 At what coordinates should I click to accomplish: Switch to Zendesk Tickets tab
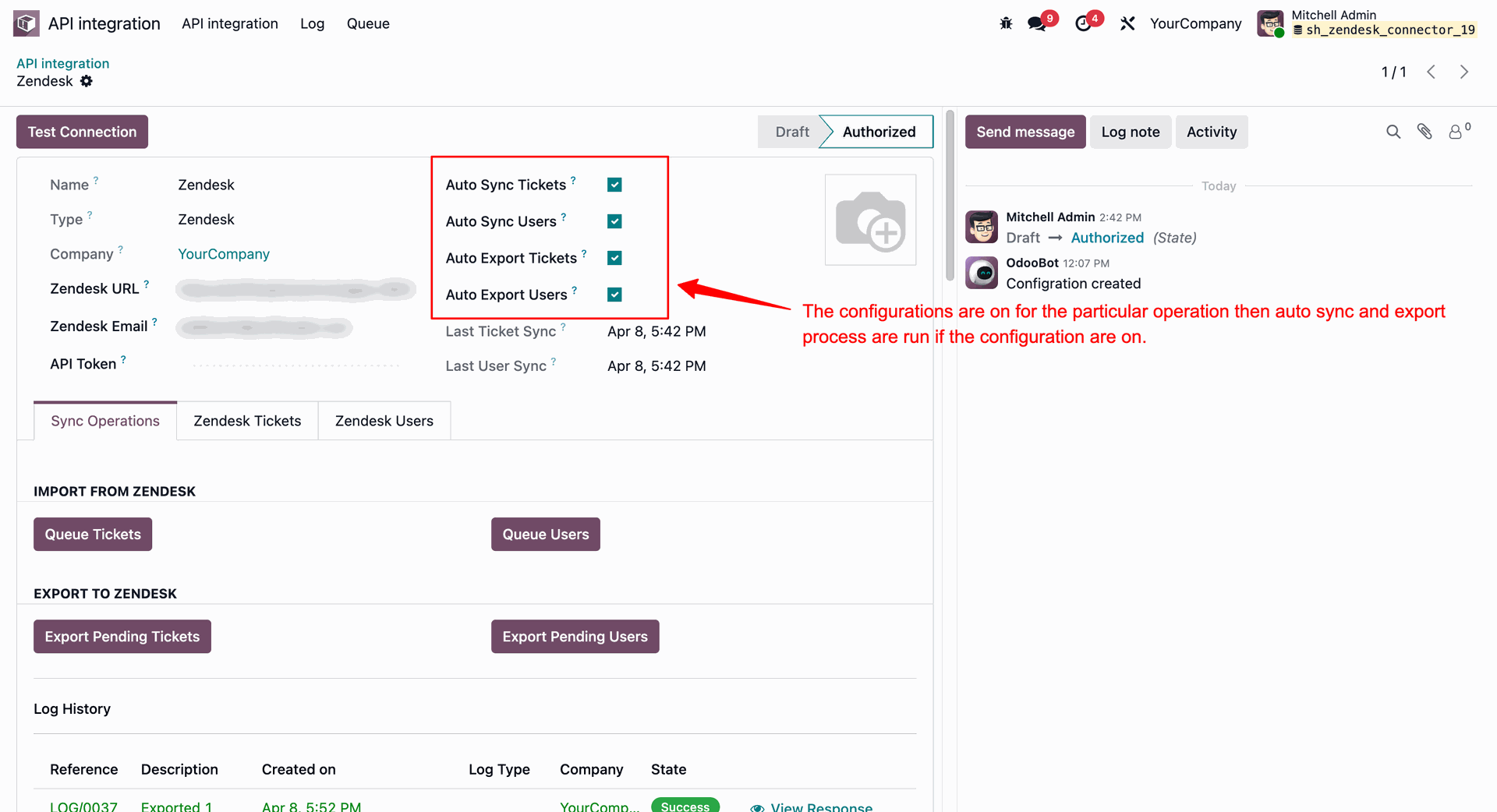(x=247, y=421)
